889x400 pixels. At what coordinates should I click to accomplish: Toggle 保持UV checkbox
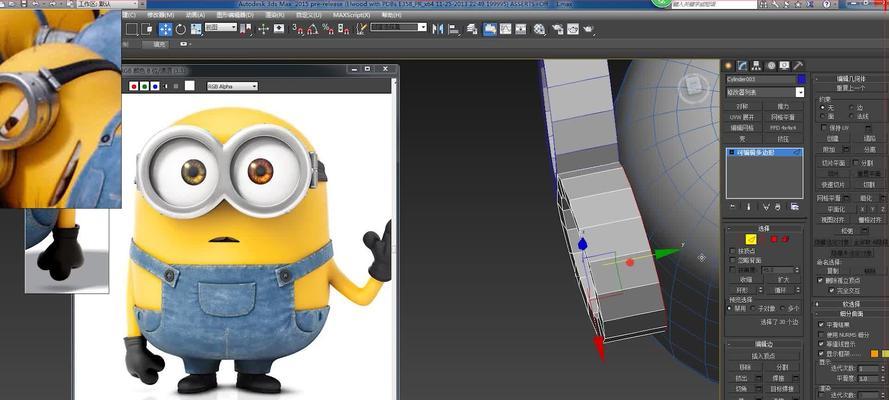pyautogui.click(x=824, y=127)
